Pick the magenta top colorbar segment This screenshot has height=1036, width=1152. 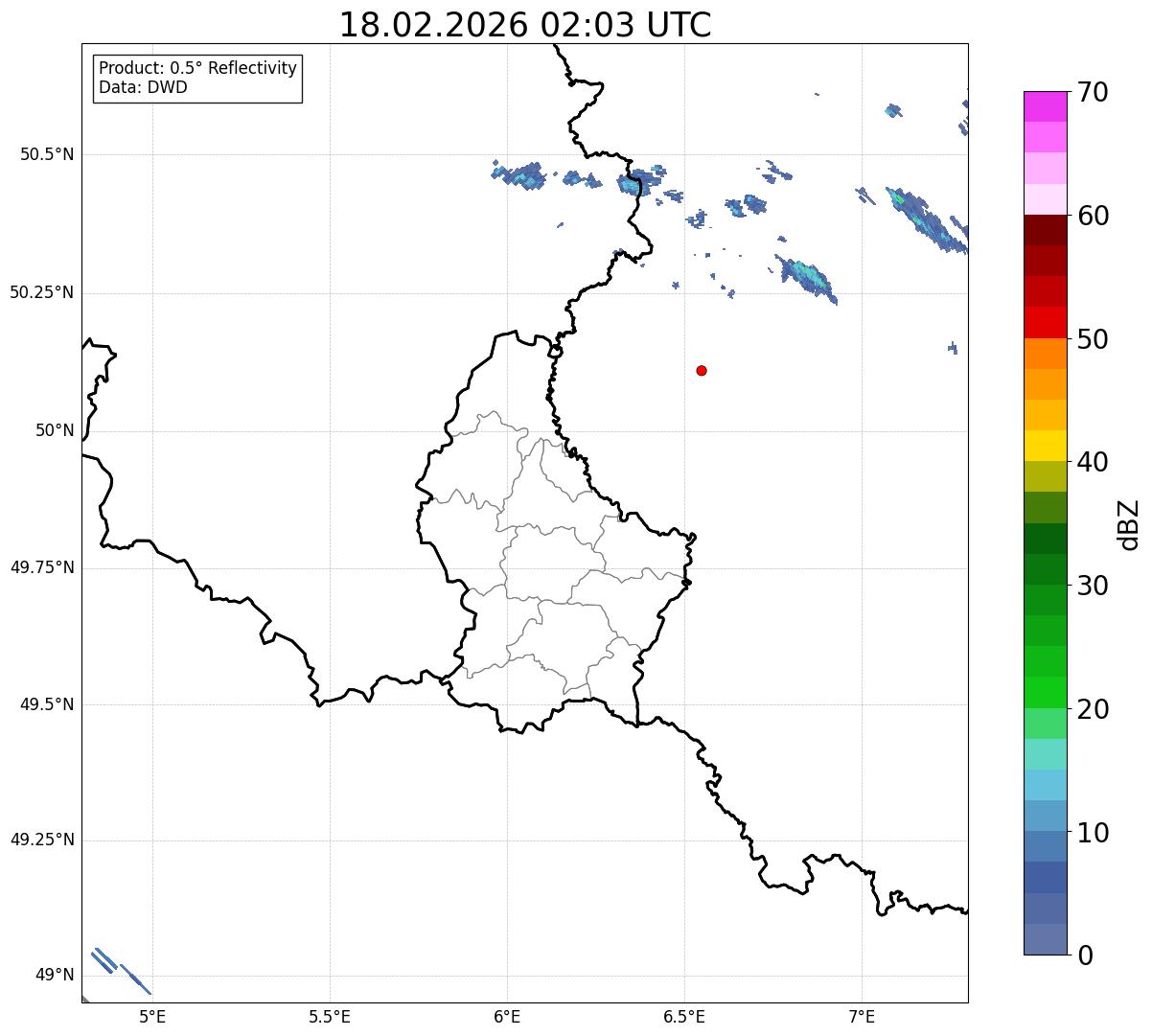pos(1045,106)
